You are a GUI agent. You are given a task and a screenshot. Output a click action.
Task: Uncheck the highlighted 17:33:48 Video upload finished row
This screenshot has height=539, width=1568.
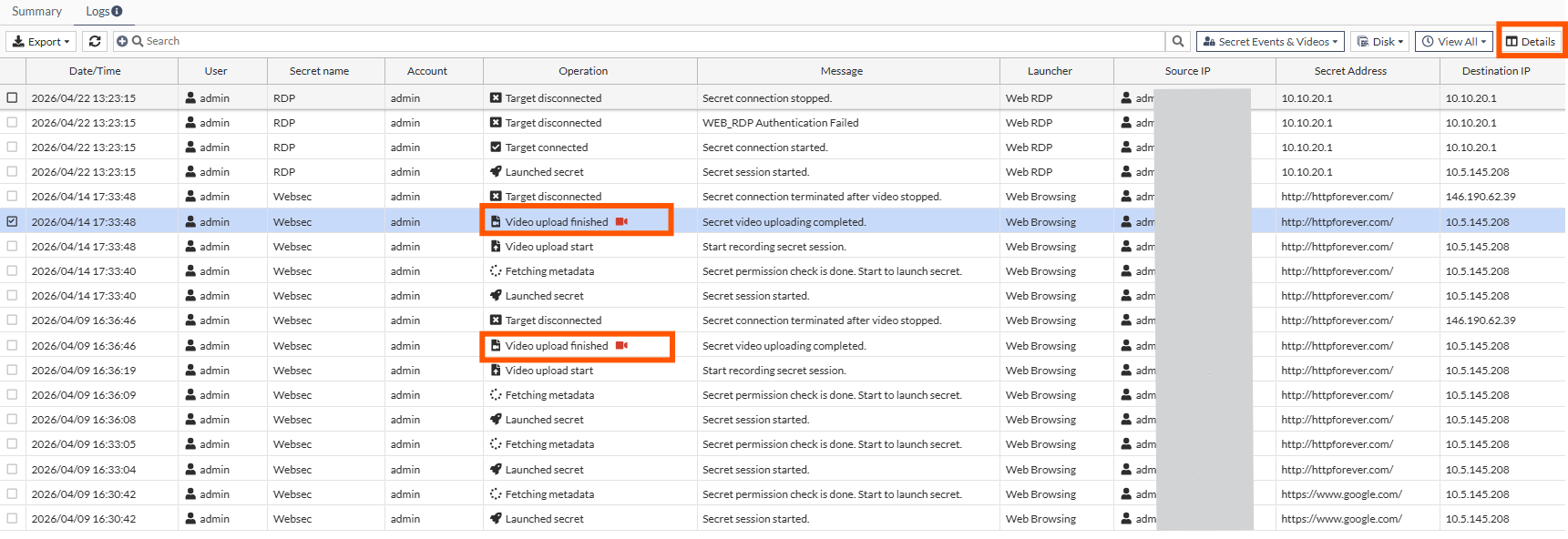coord(12,221)
